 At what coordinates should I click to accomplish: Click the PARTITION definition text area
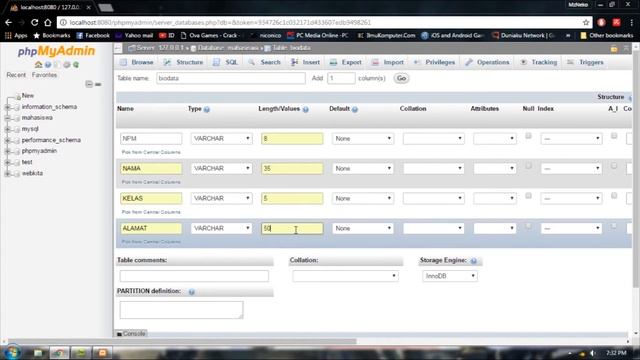182,310
